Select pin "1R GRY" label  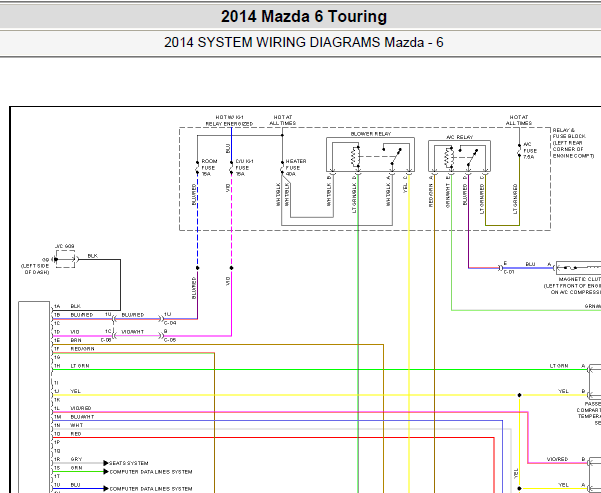pyautogui.click(x=68, y=459)
